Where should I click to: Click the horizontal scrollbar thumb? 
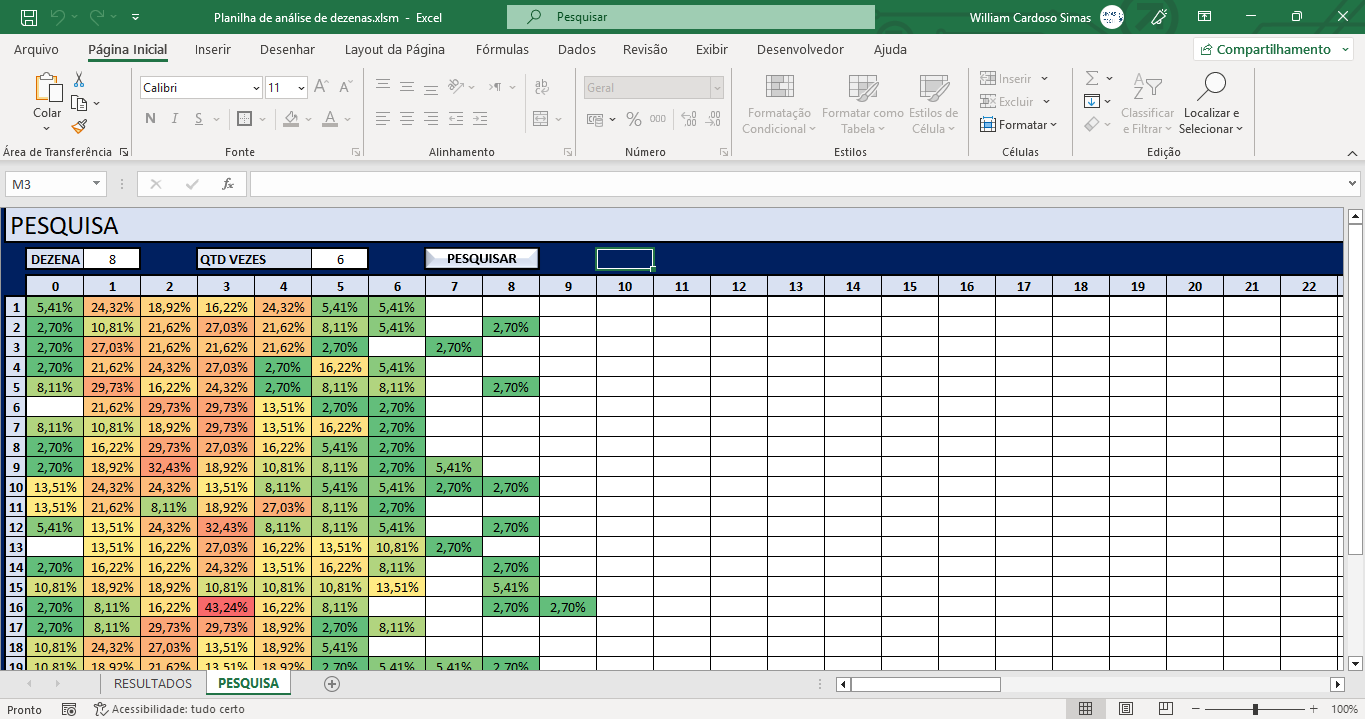click(x=926, y=684)
